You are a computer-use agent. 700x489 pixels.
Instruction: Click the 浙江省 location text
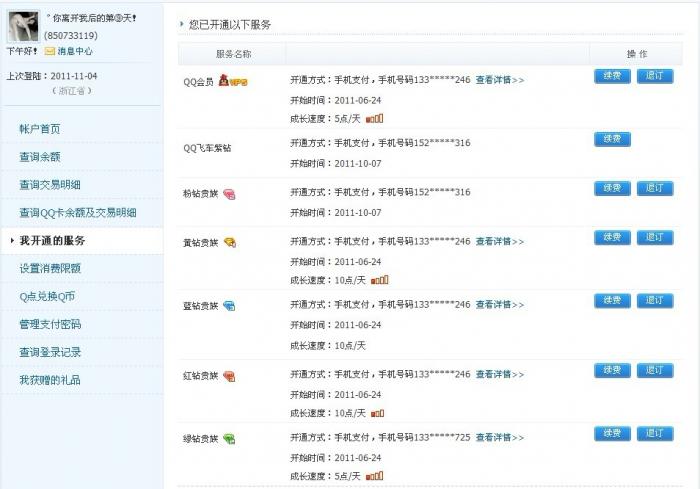pyautogui.click(x=71, y=91)
